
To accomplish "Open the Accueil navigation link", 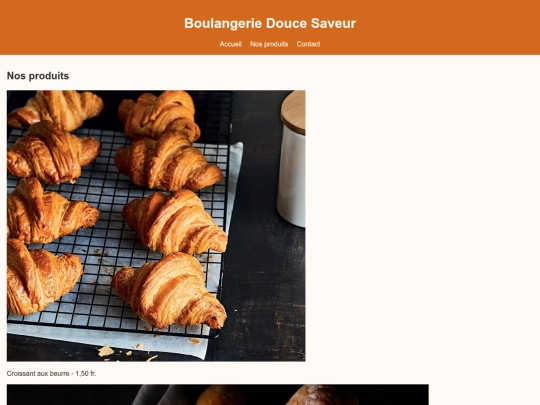I will tap(230, 44).
